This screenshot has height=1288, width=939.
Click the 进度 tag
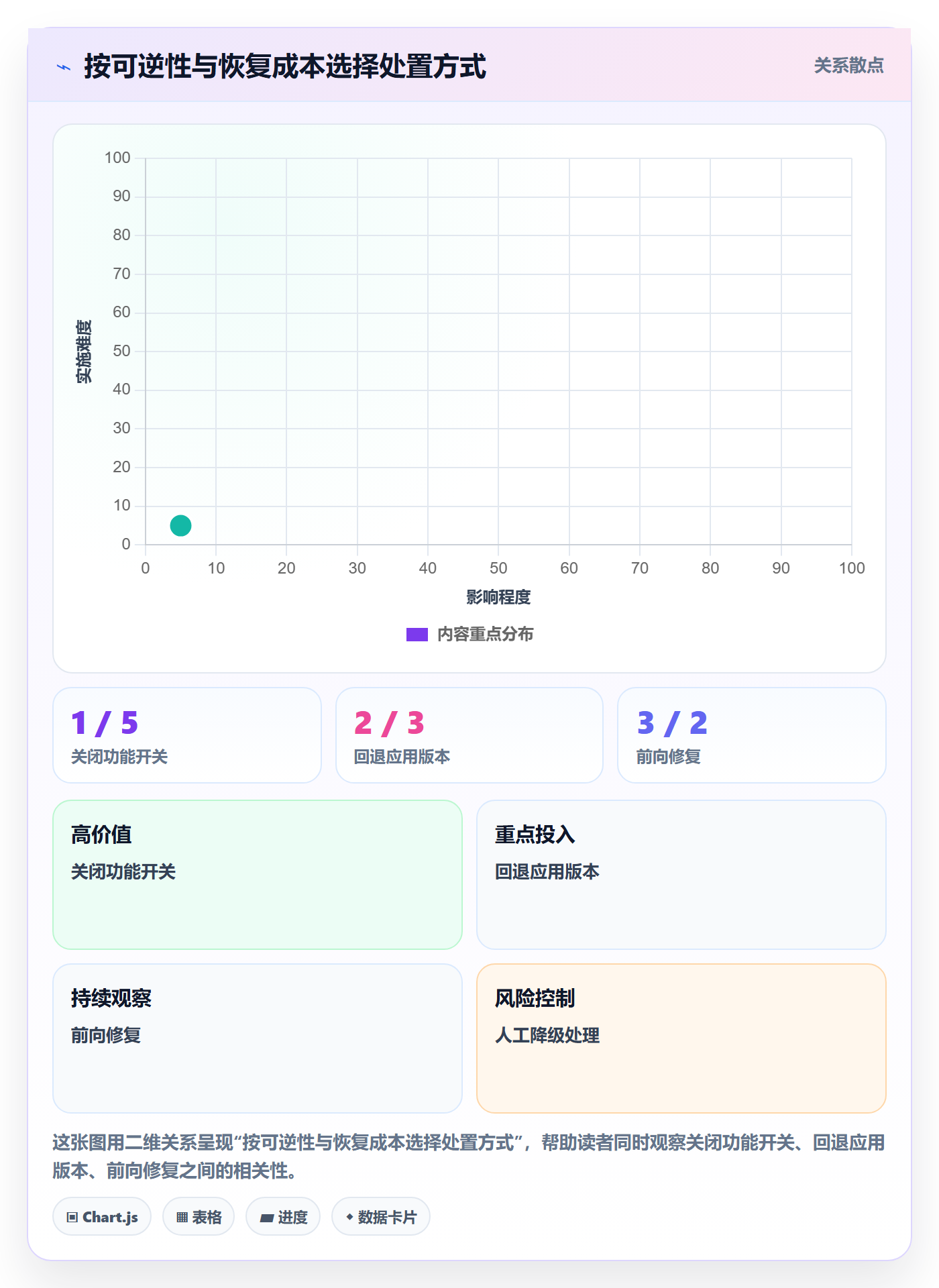point(283,1217)
